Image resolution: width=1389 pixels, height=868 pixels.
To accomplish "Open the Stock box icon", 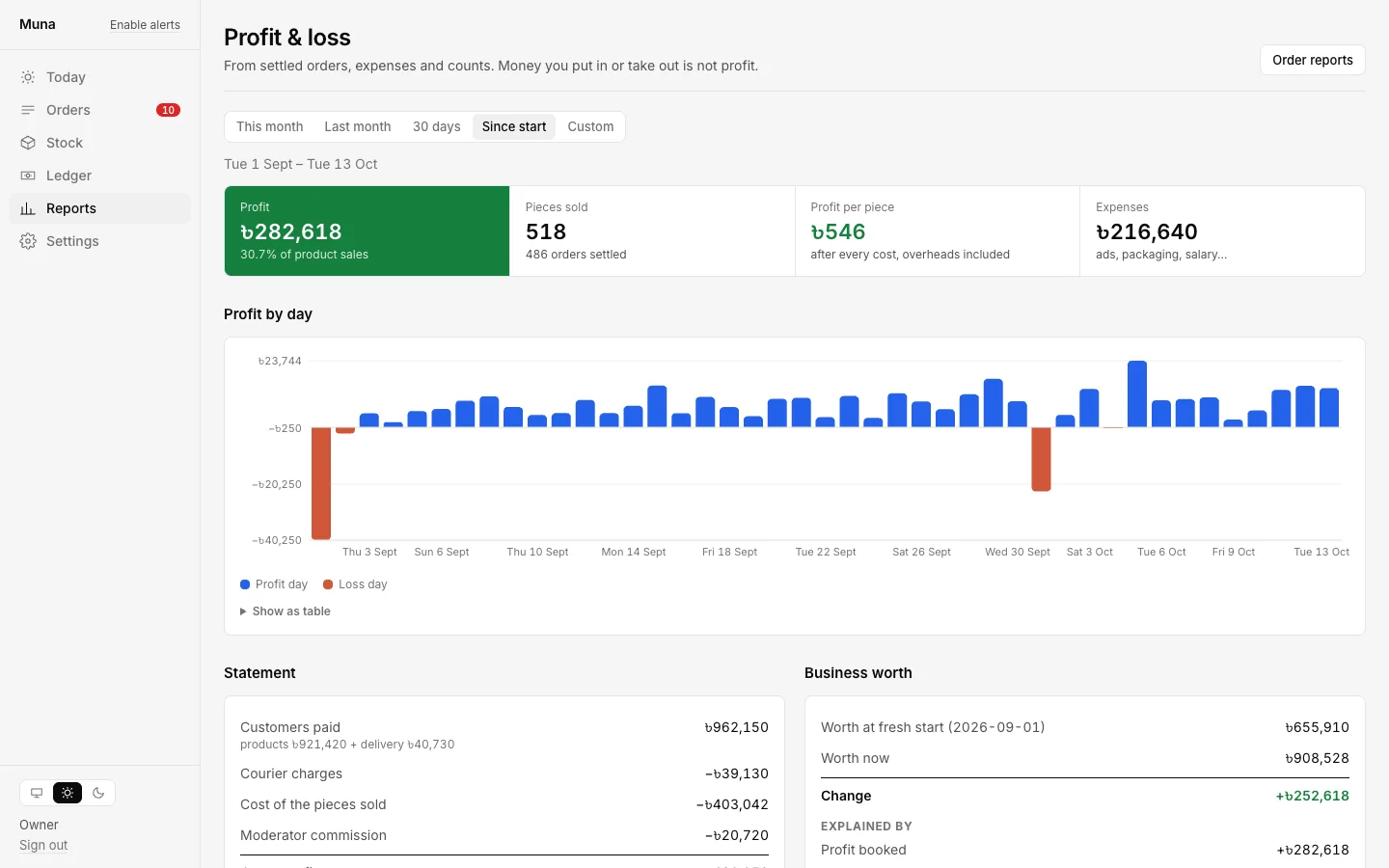I will (x=28, y=143).
